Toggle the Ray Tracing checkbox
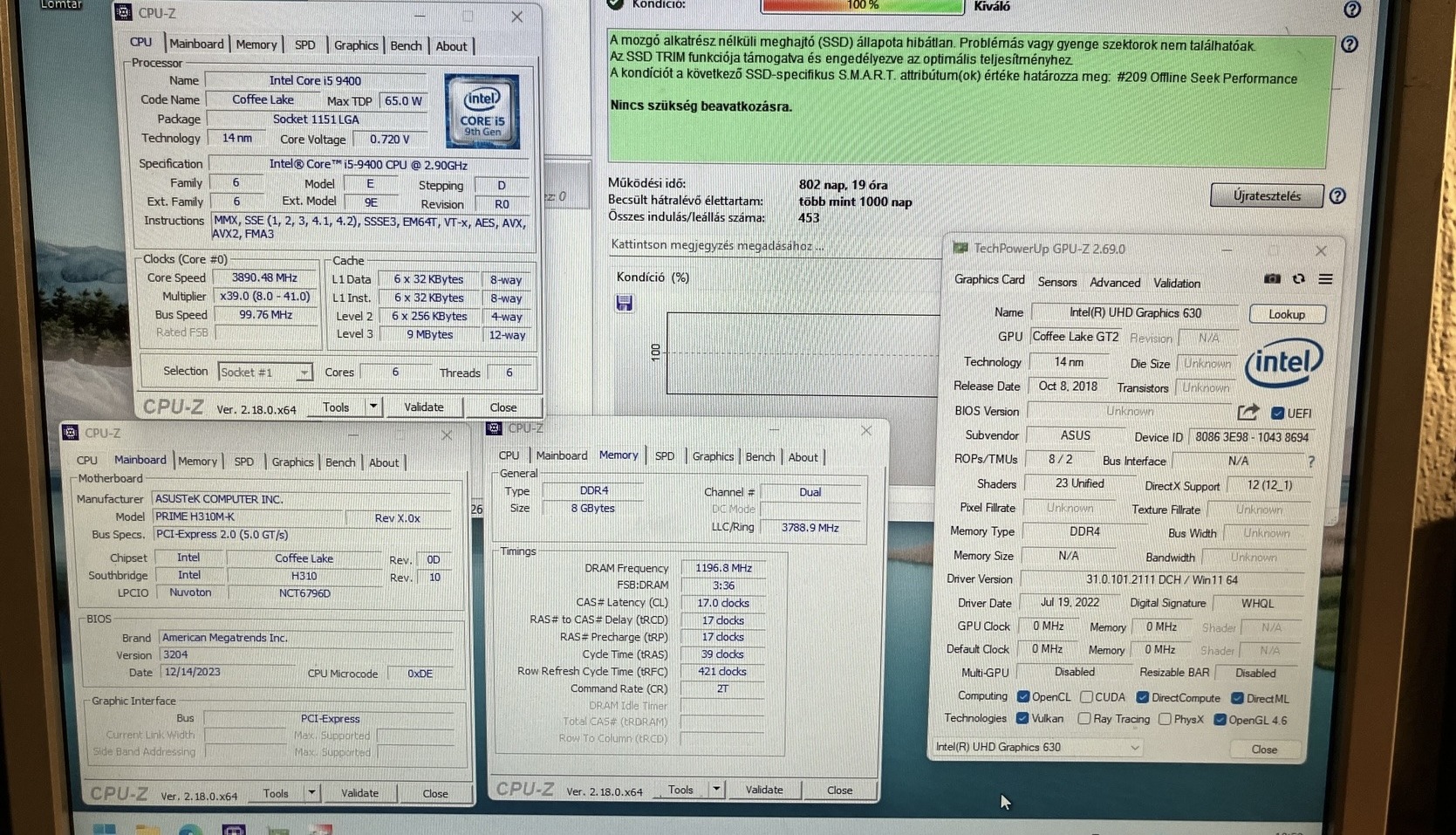The width and height of the screenshot is (1456, 835). click(x=1083, y=719)
